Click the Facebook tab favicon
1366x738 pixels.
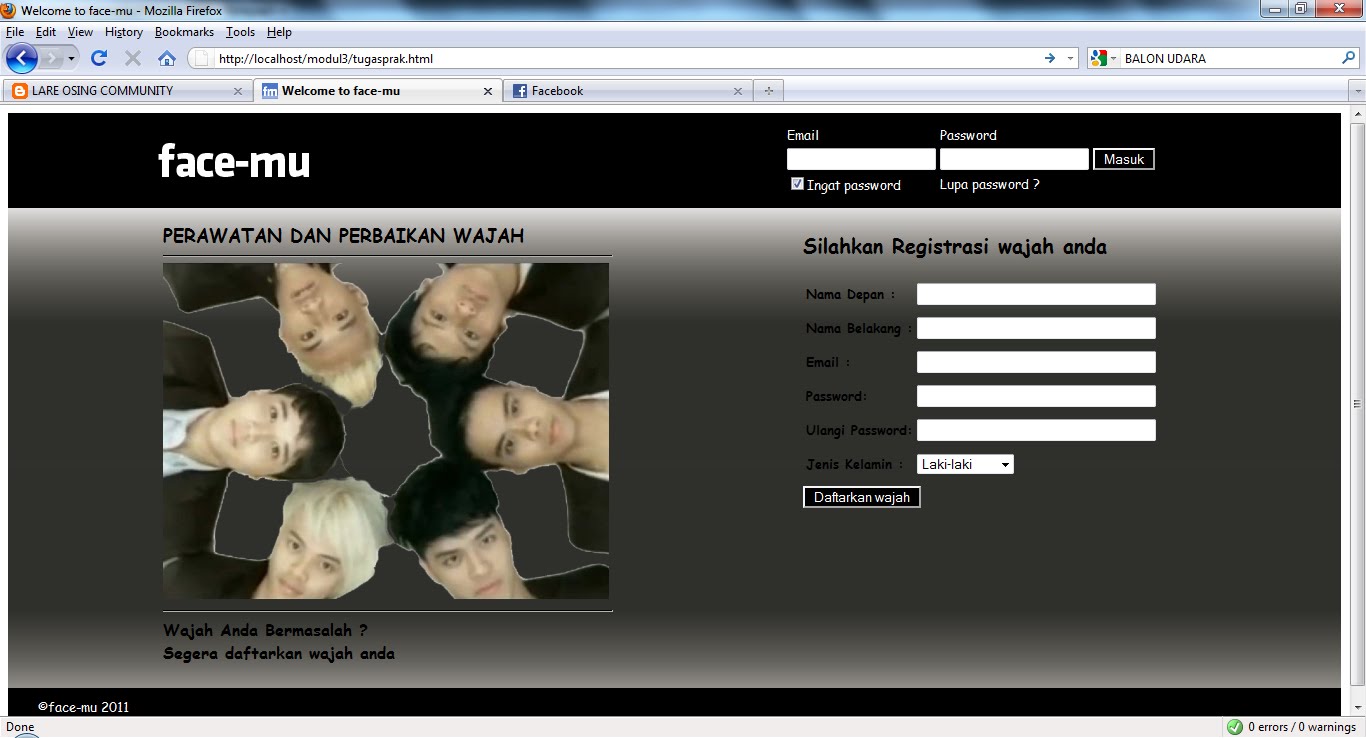coord(520,91)
